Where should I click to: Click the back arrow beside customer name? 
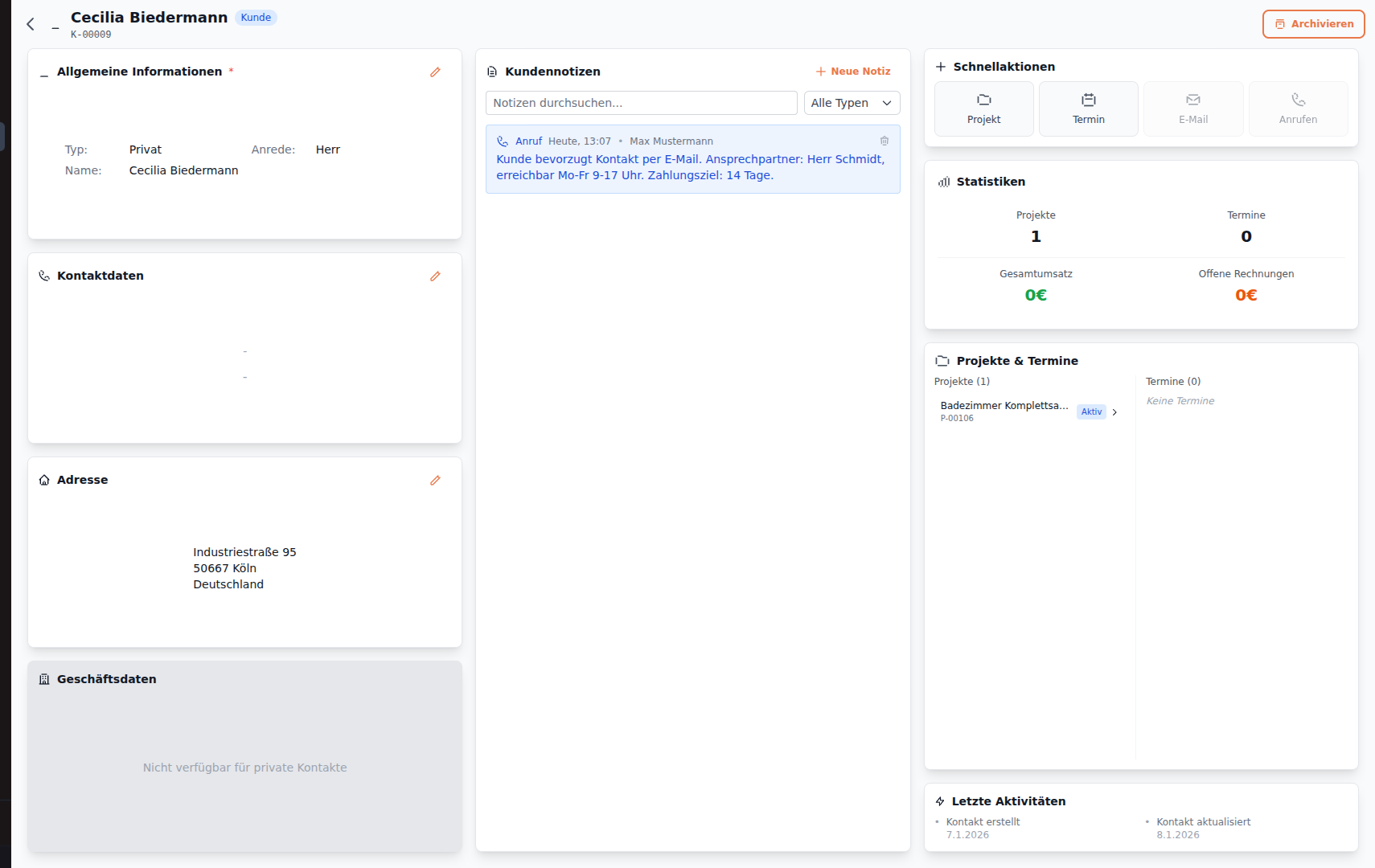(x=31, y=24)
